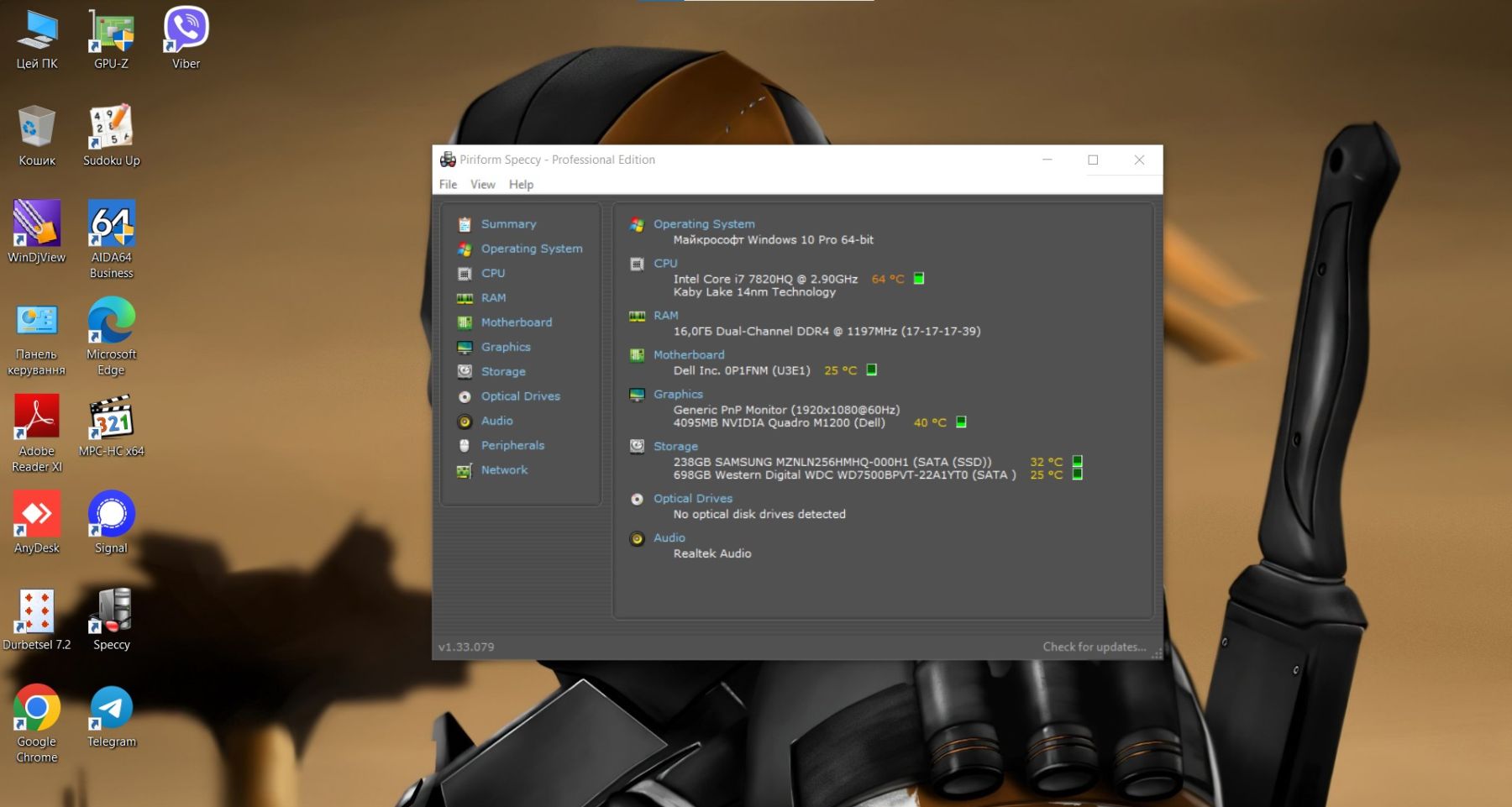The height and width of the screenshot is (807, 1512).
Task: Select the WinDjView desktop shortcut
Action: pyautogui.click(x=36, y=233)
